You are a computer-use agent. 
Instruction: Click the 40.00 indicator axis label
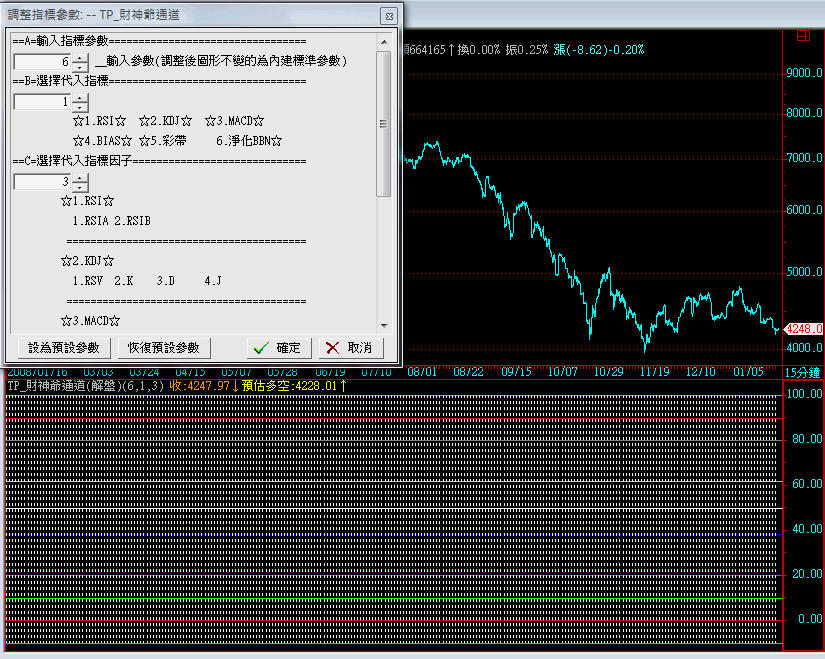(x=807, y=529)
